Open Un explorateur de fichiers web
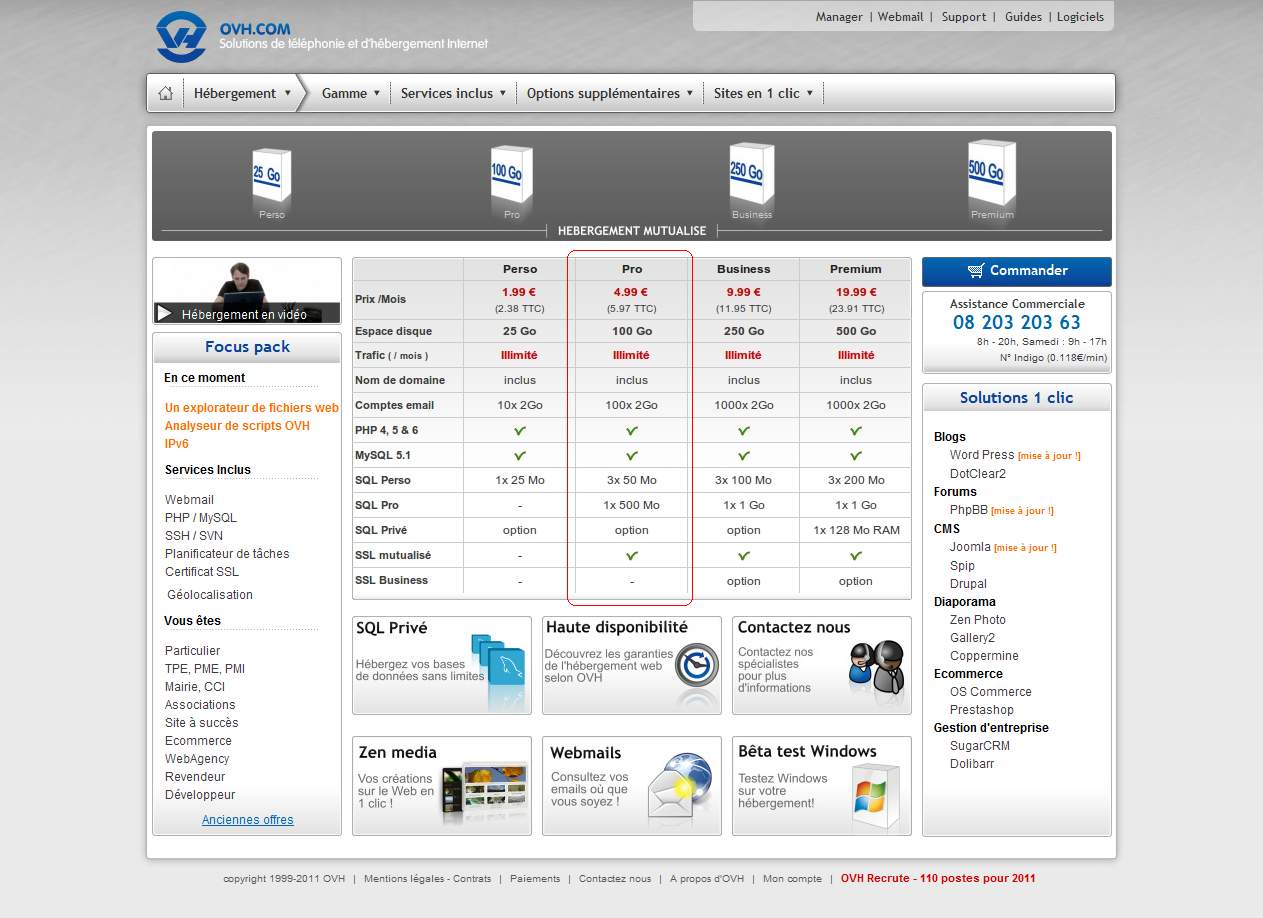1263x918 pixels. click(252, 408)
